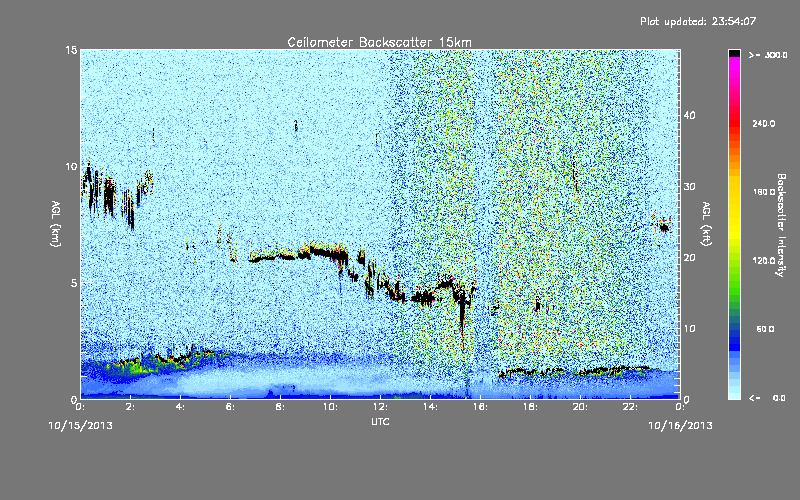This screenshot has height=500, width=800.
Task: Click the 10: hour tick label
Action: tap(330, 407)
